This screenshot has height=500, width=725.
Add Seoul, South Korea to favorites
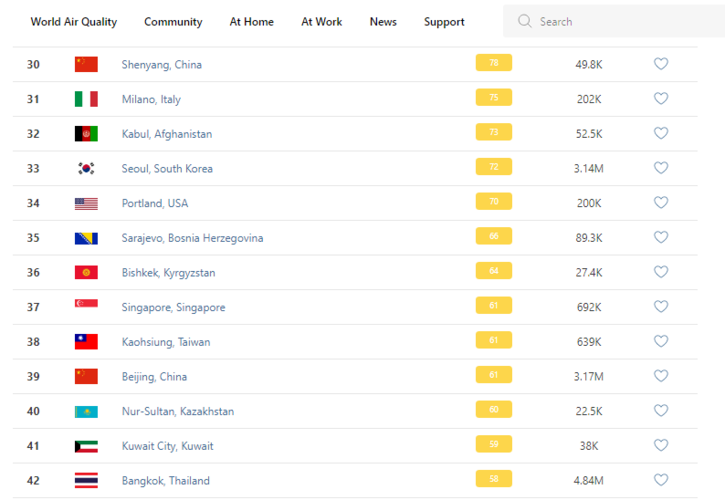pyautogui.click(x=660, y=168)
